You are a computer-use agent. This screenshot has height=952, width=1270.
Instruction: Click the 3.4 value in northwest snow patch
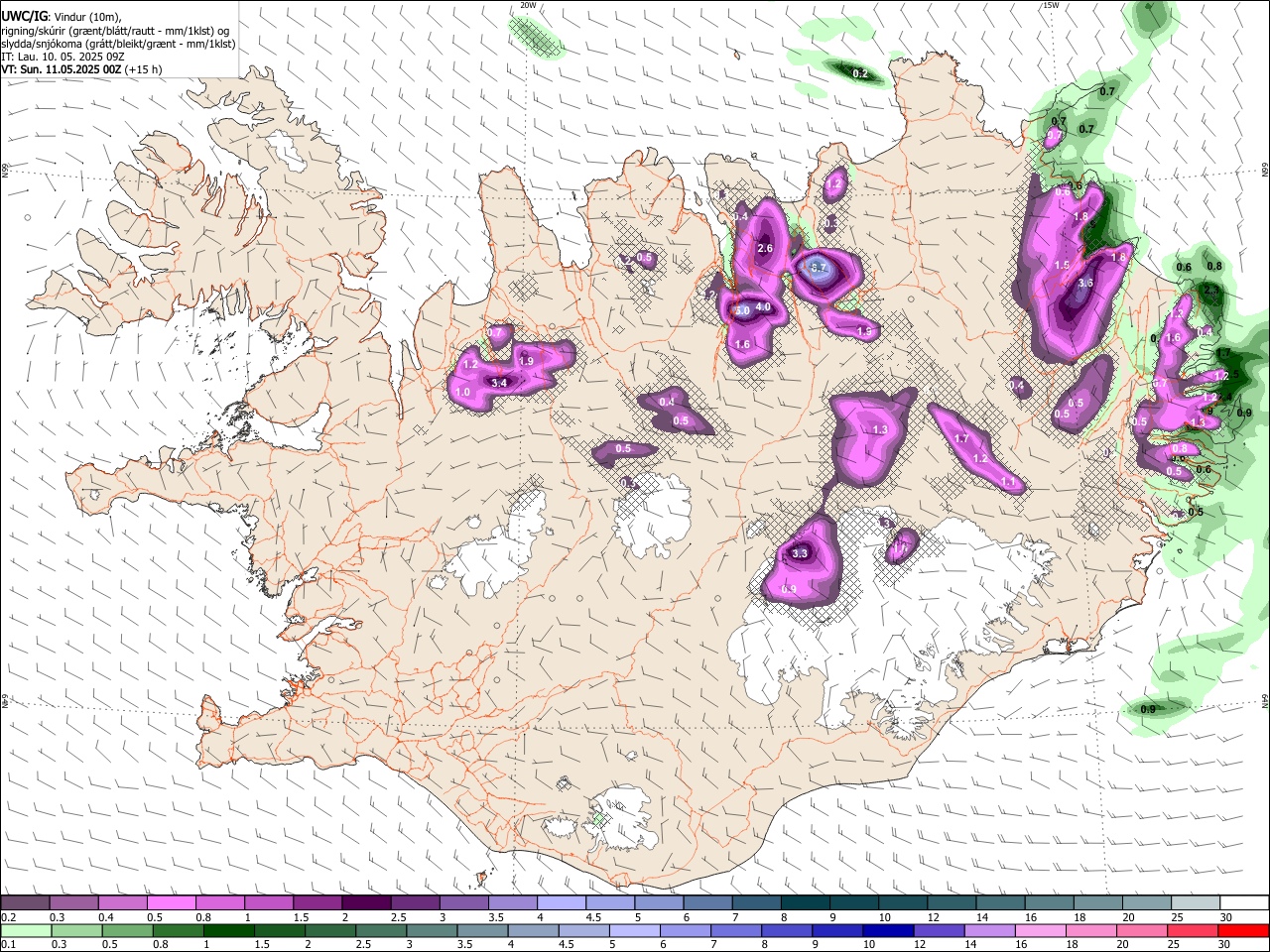pos(500,383)
